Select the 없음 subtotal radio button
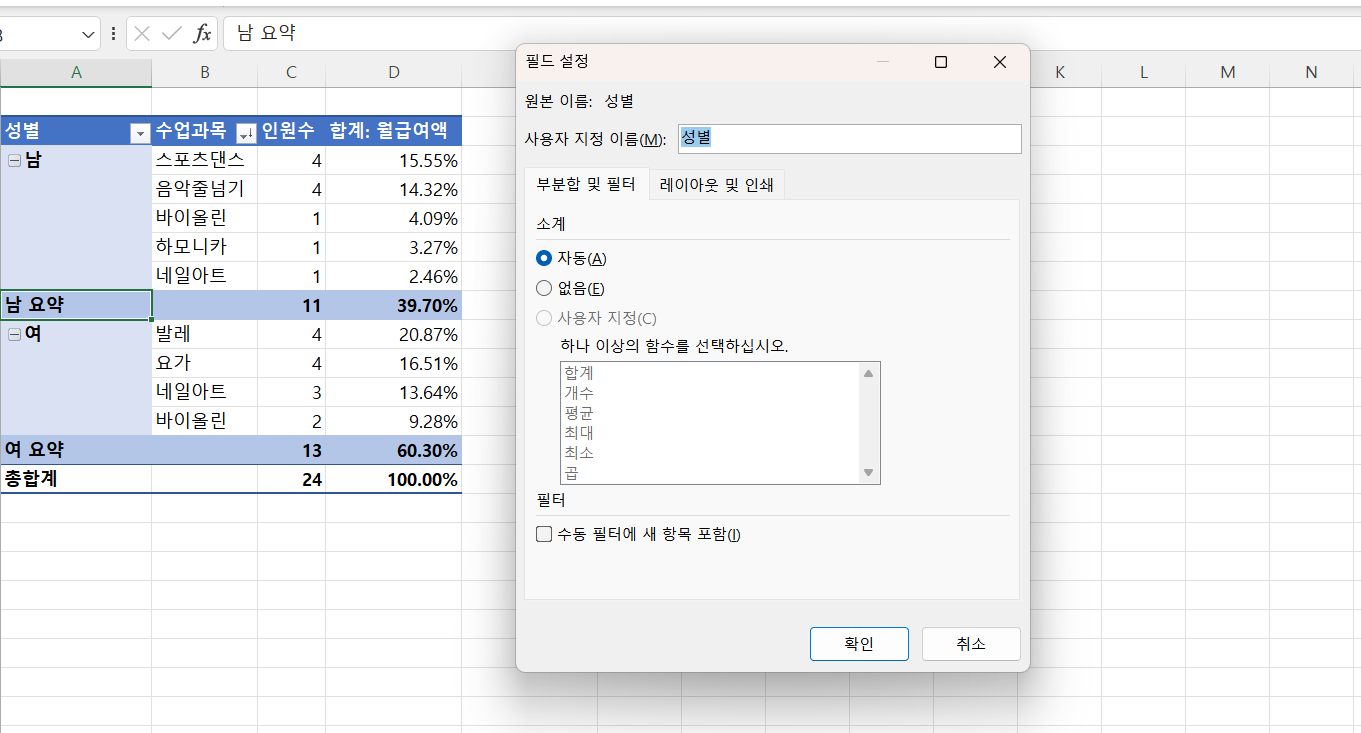Screen dimensions: 1361x733 click(544, 288)
